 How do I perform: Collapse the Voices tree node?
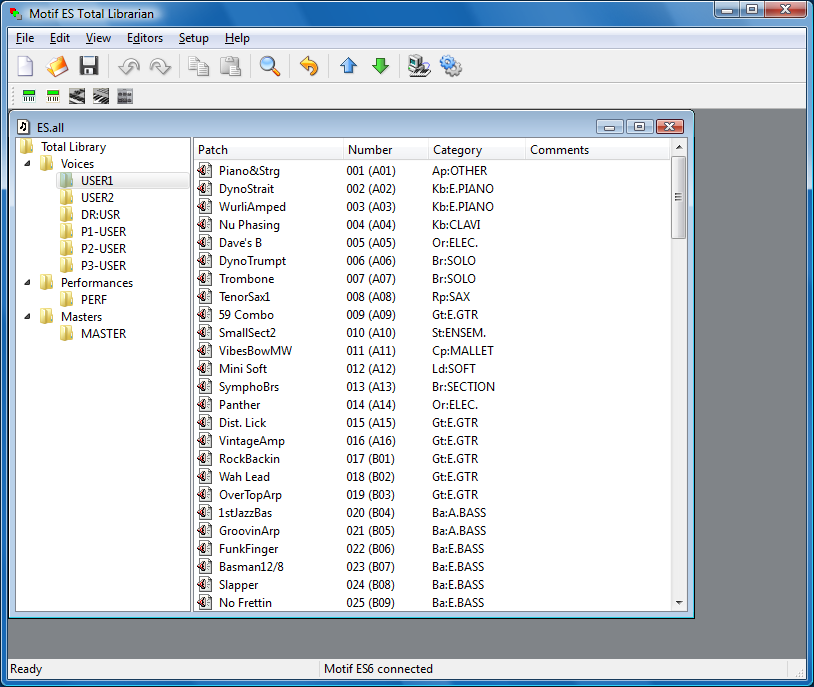click(x=26, y=164)
